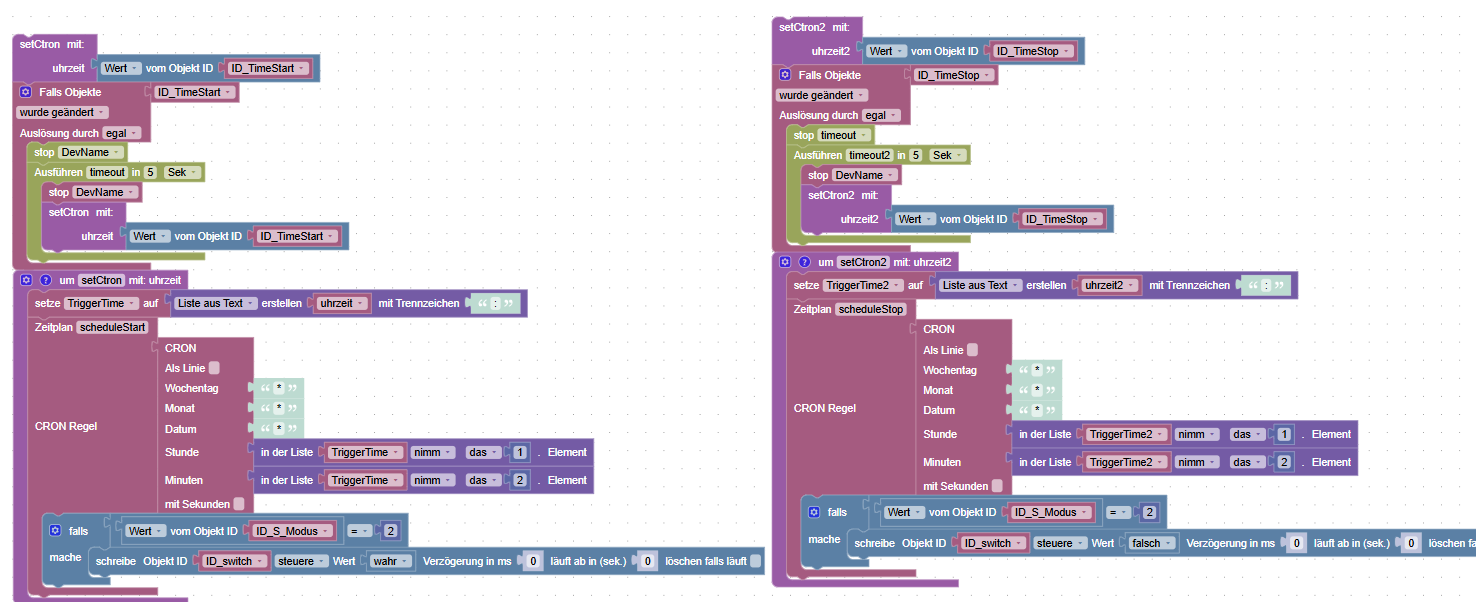Toggle mit Sekunden checkbox in scheduleStop CRON

(997, 486)
